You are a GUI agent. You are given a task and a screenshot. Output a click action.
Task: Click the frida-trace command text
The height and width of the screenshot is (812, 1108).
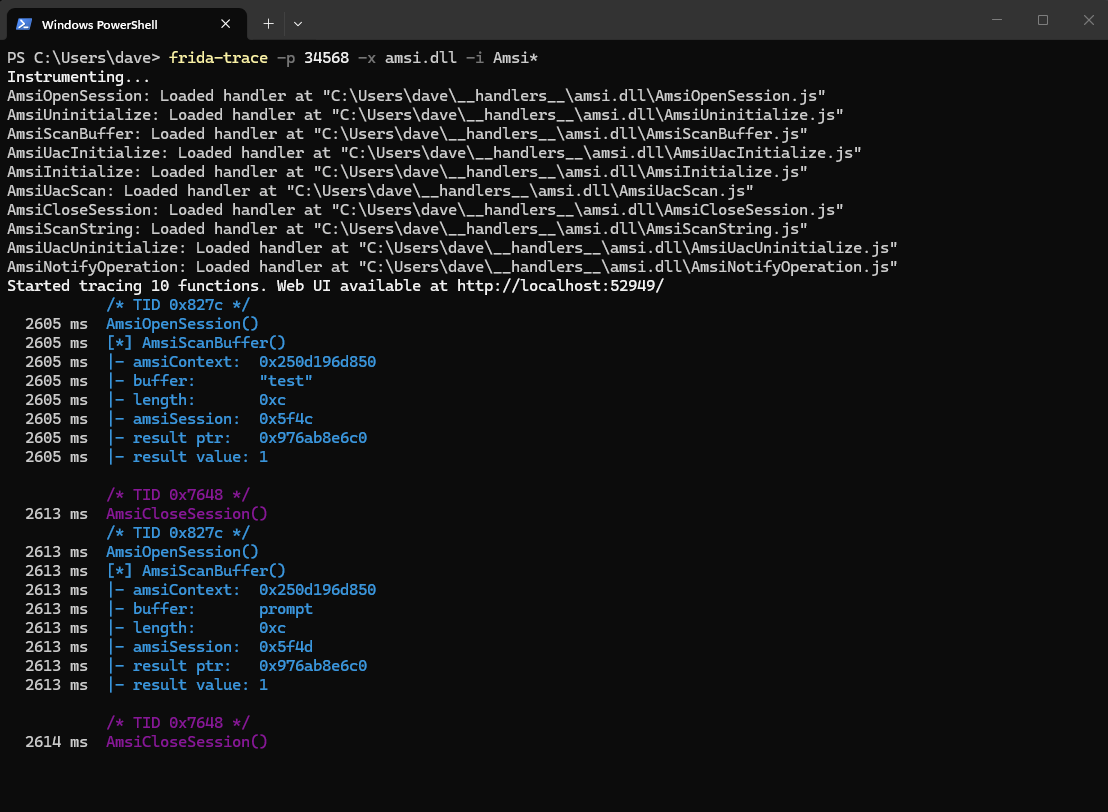[218, 58]
